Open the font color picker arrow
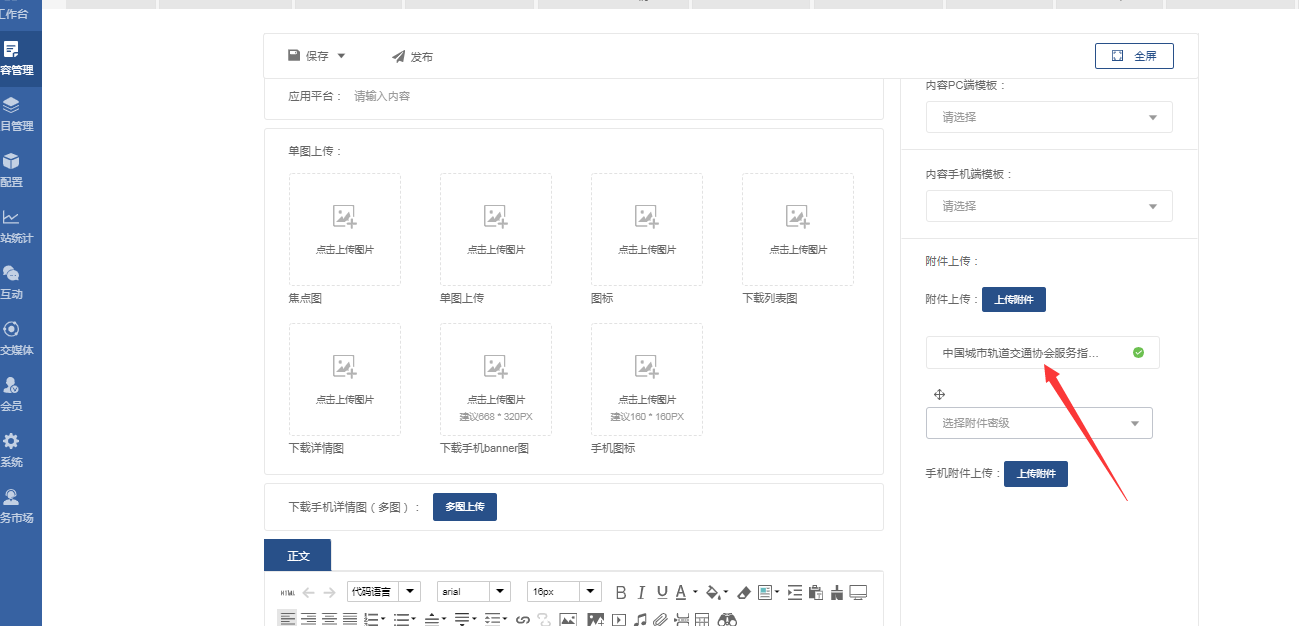This screenshot has width=1309, height=626. (x=695, y=592)
